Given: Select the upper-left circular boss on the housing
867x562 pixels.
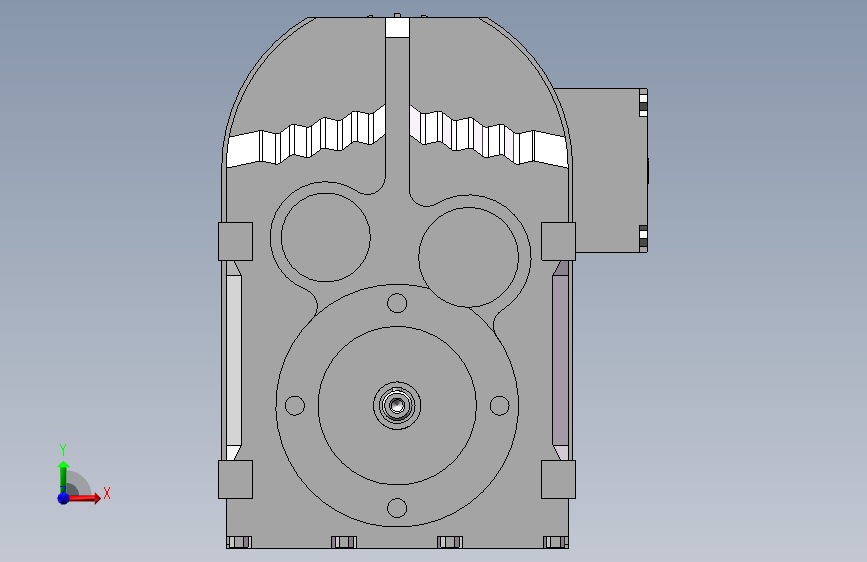Looking at the screenshot, I should (326, 237).
